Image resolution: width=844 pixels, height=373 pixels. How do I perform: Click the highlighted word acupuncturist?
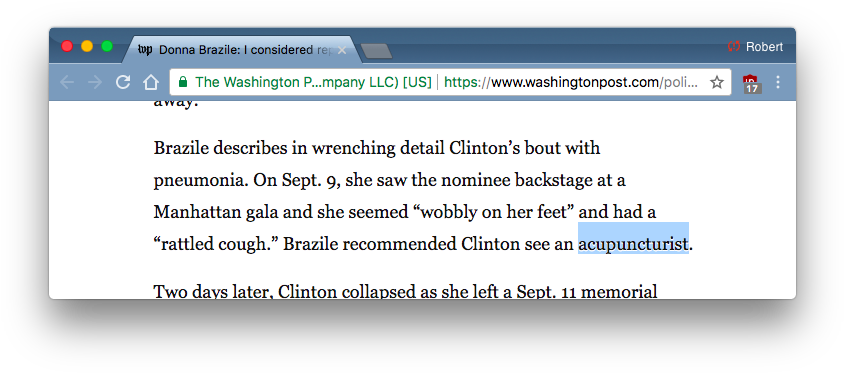coord(633,244)
